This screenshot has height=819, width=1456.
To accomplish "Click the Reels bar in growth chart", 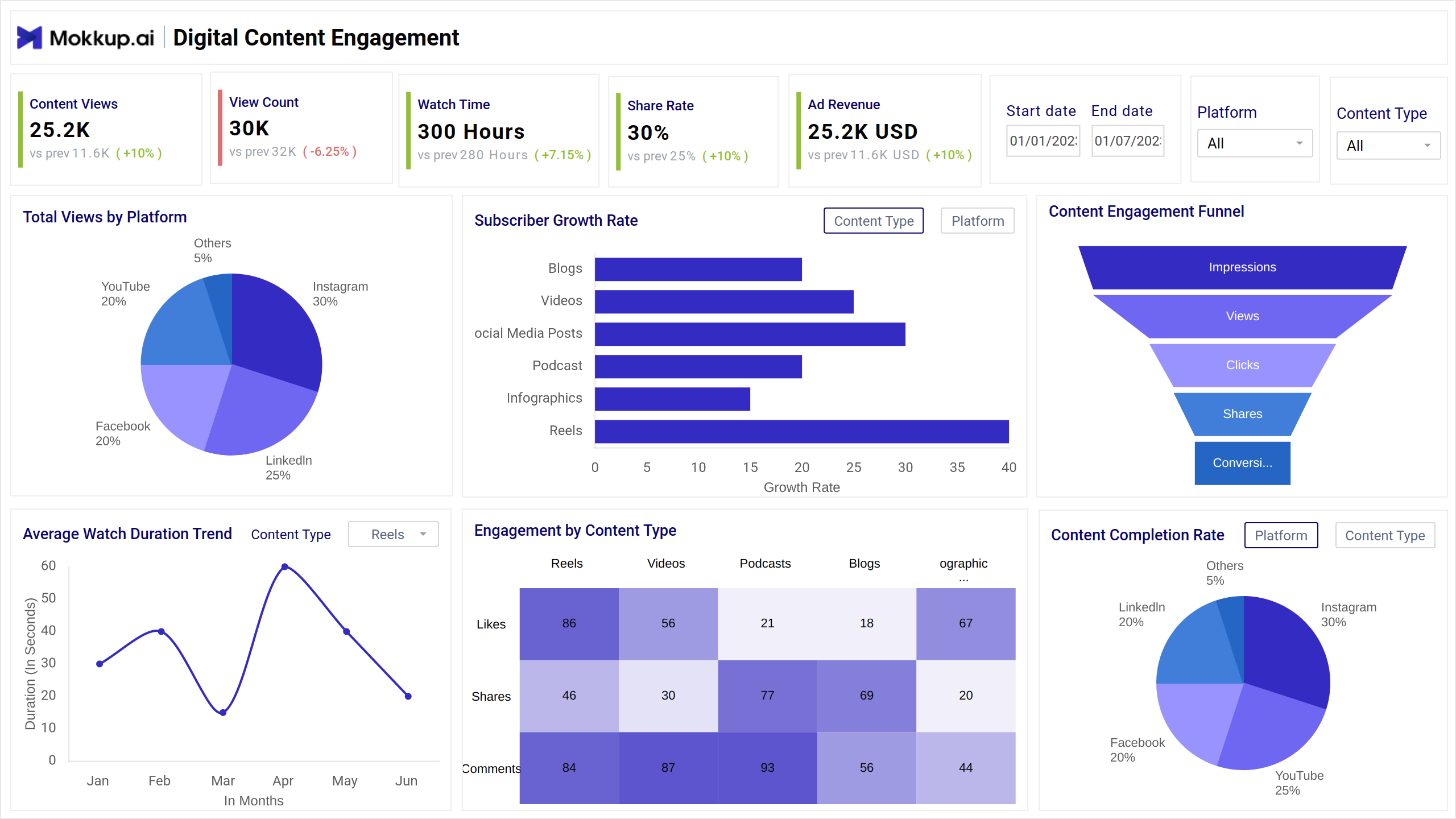I will [802, 431].
